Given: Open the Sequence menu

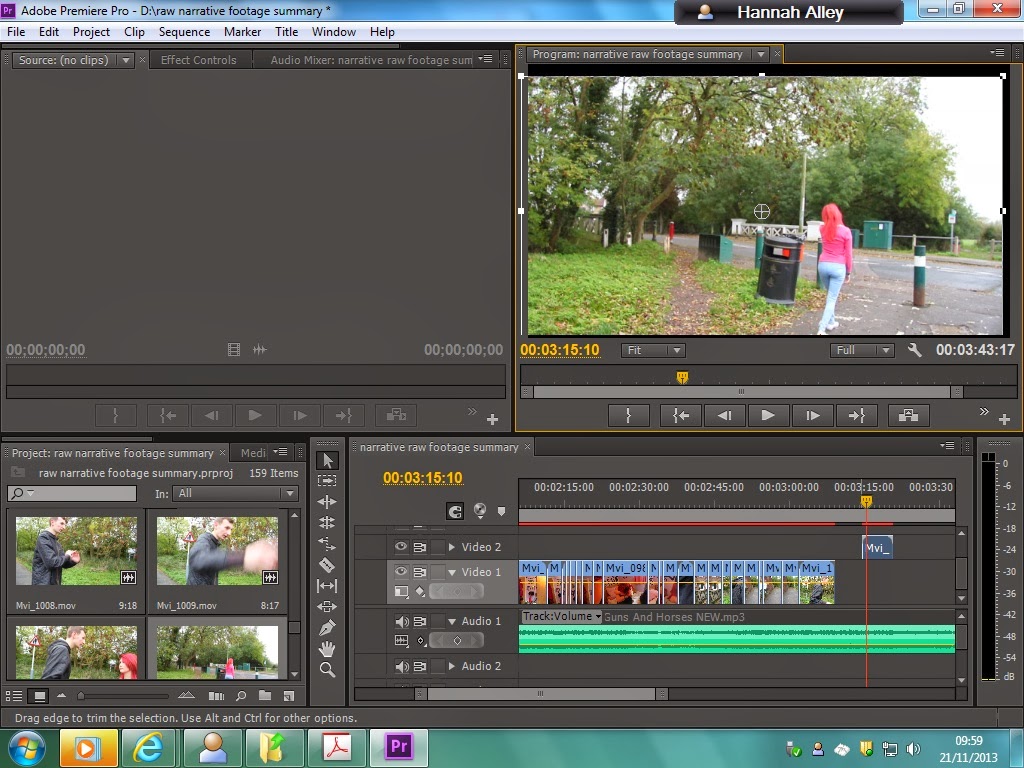Looking at the screenshot, I should coord(184,31).
